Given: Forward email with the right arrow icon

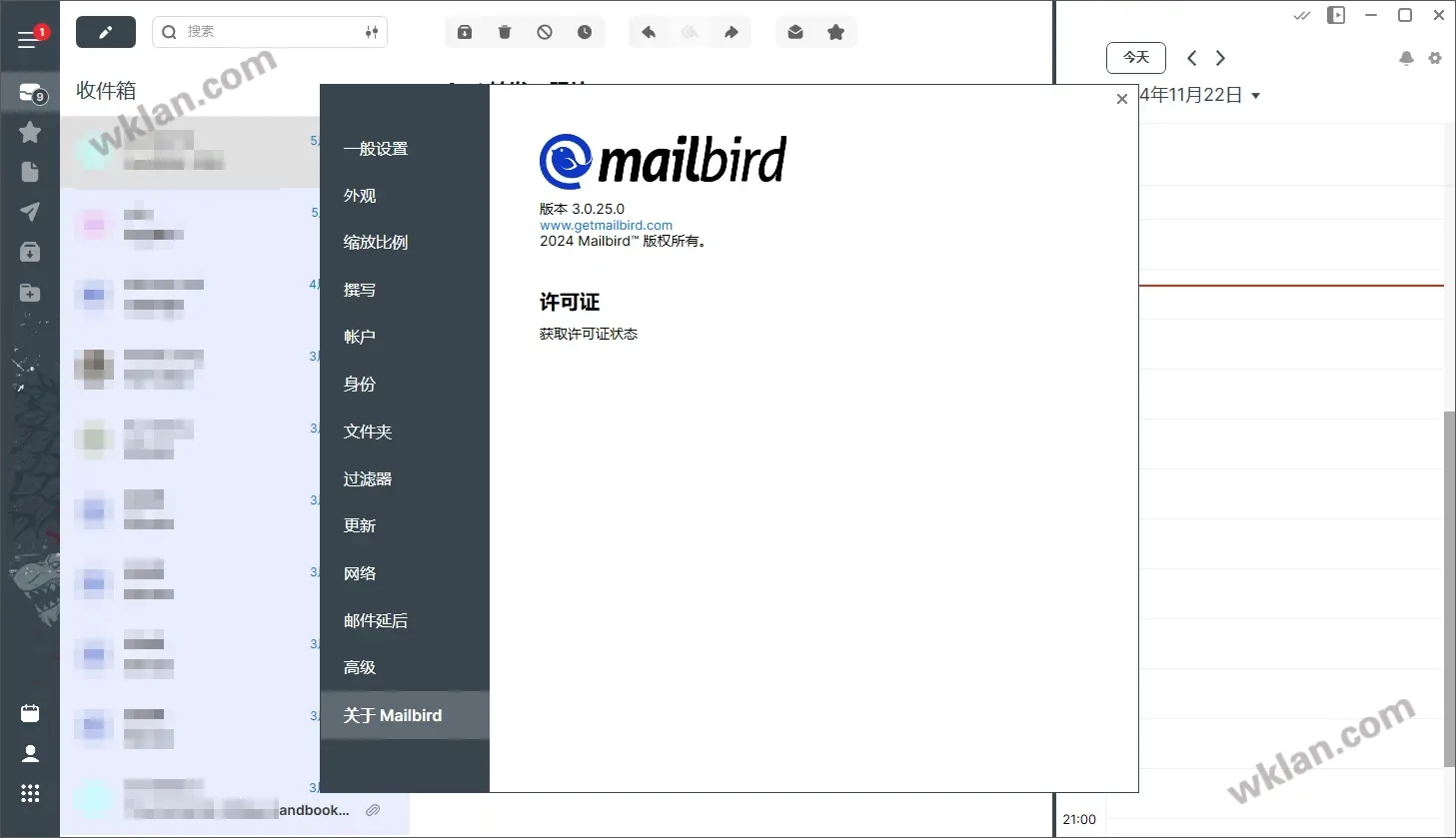Looking at the screenshot, I should pos(731,32).
